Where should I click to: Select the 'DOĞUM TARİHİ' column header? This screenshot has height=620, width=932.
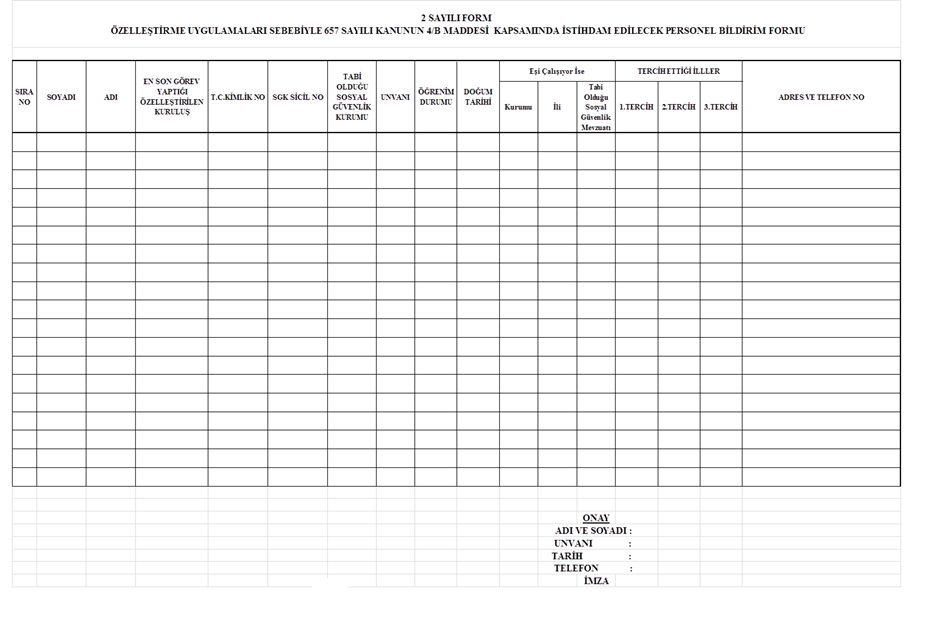pyautogui.click(x=478, y=97)
